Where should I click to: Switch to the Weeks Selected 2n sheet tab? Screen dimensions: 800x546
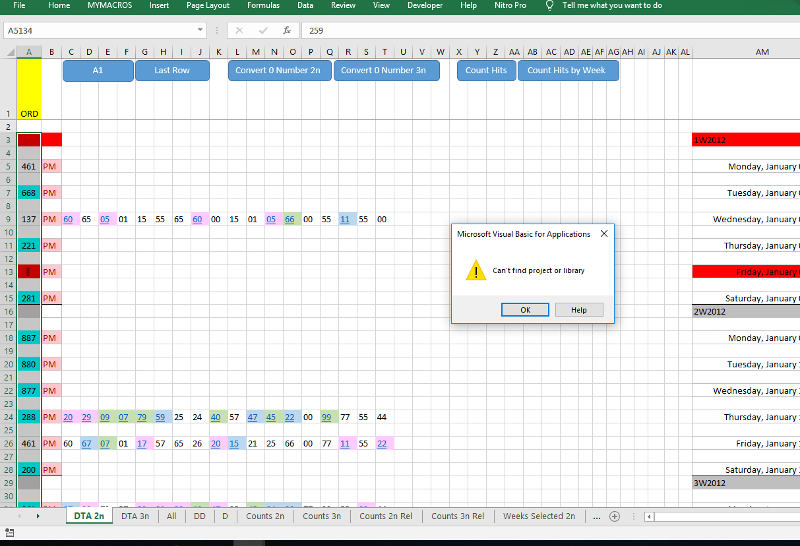click(539, 516)
